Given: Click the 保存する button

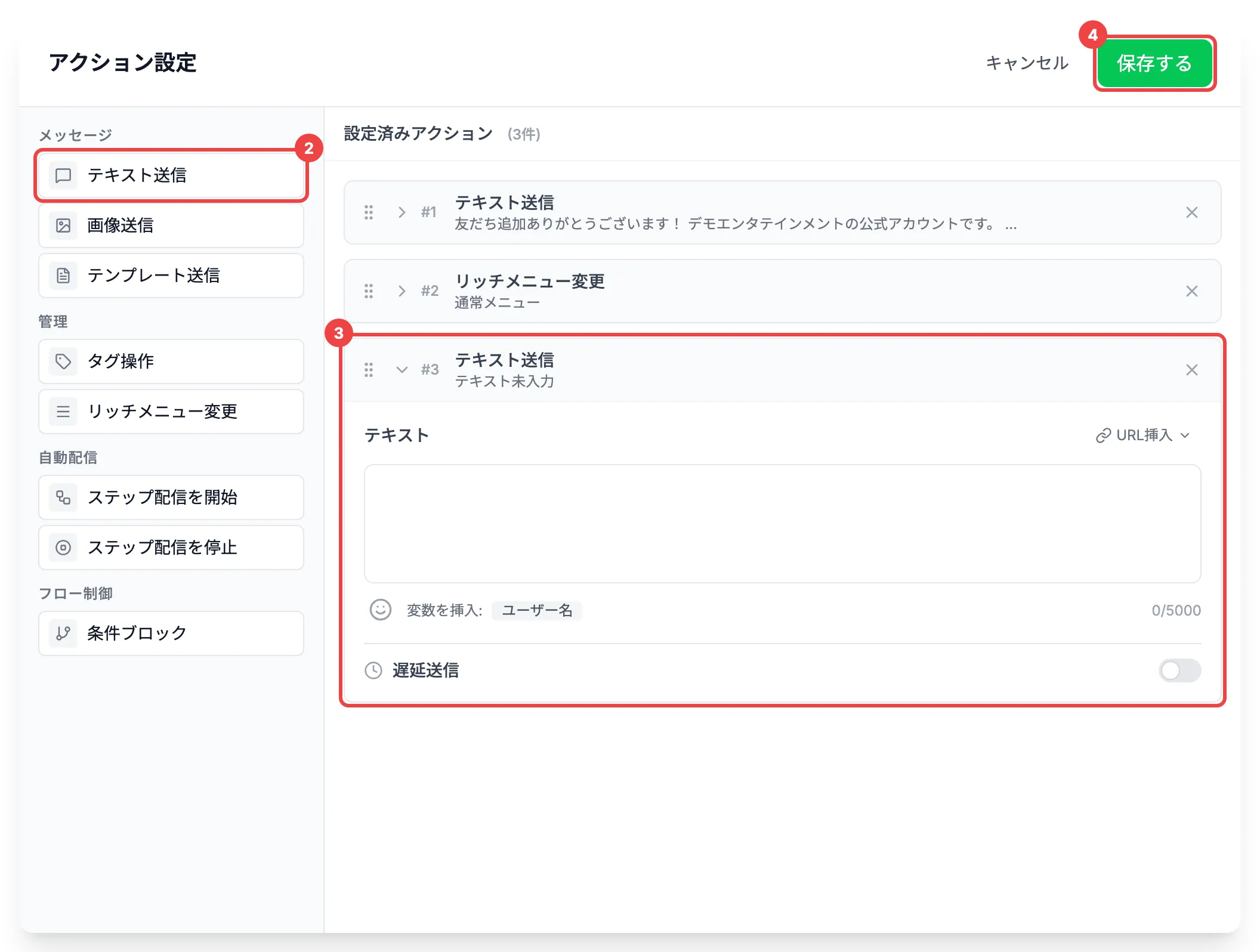Looking at the screenshot, I should 1154,63.
